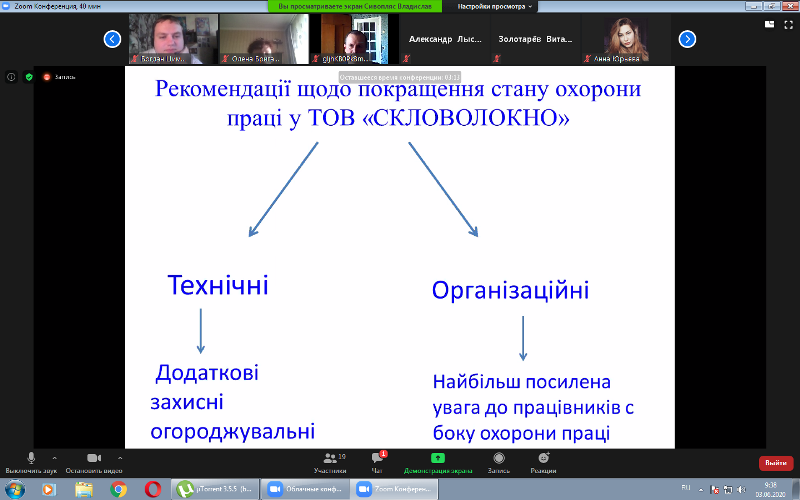Select Золотарёв Вита... participant tile

(x=535, y=39)
